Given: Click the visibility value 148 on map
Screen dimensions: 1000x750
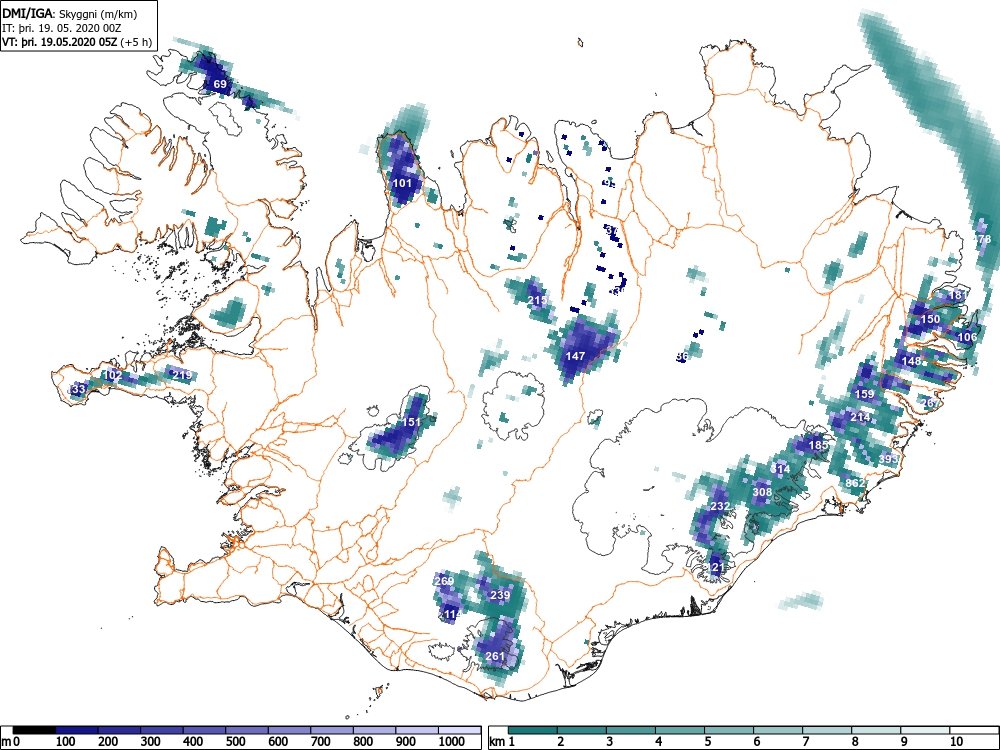Looking at the screenshot, I should coord(911,361).
